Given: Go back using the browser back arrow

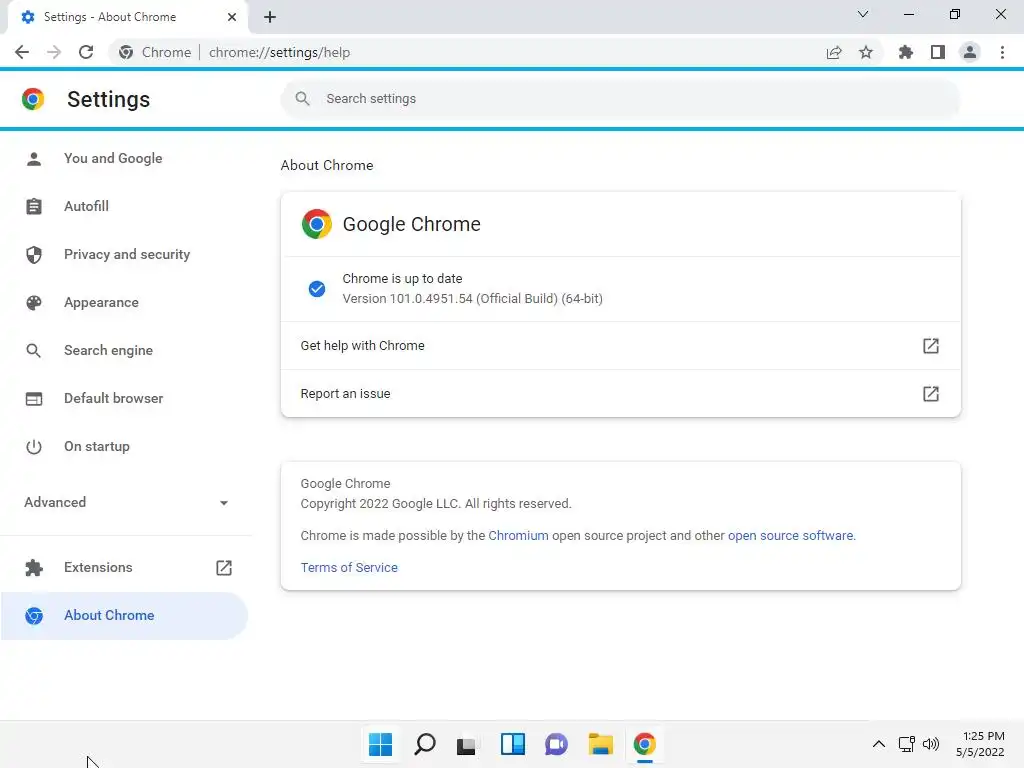Looking at the screenshot, I should (x=22, y=52).
